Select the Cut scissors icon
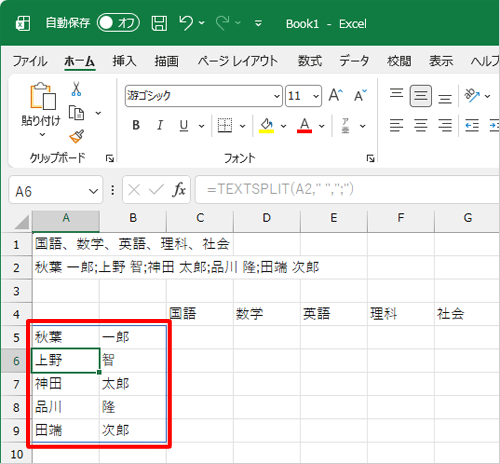 (76, 89)
